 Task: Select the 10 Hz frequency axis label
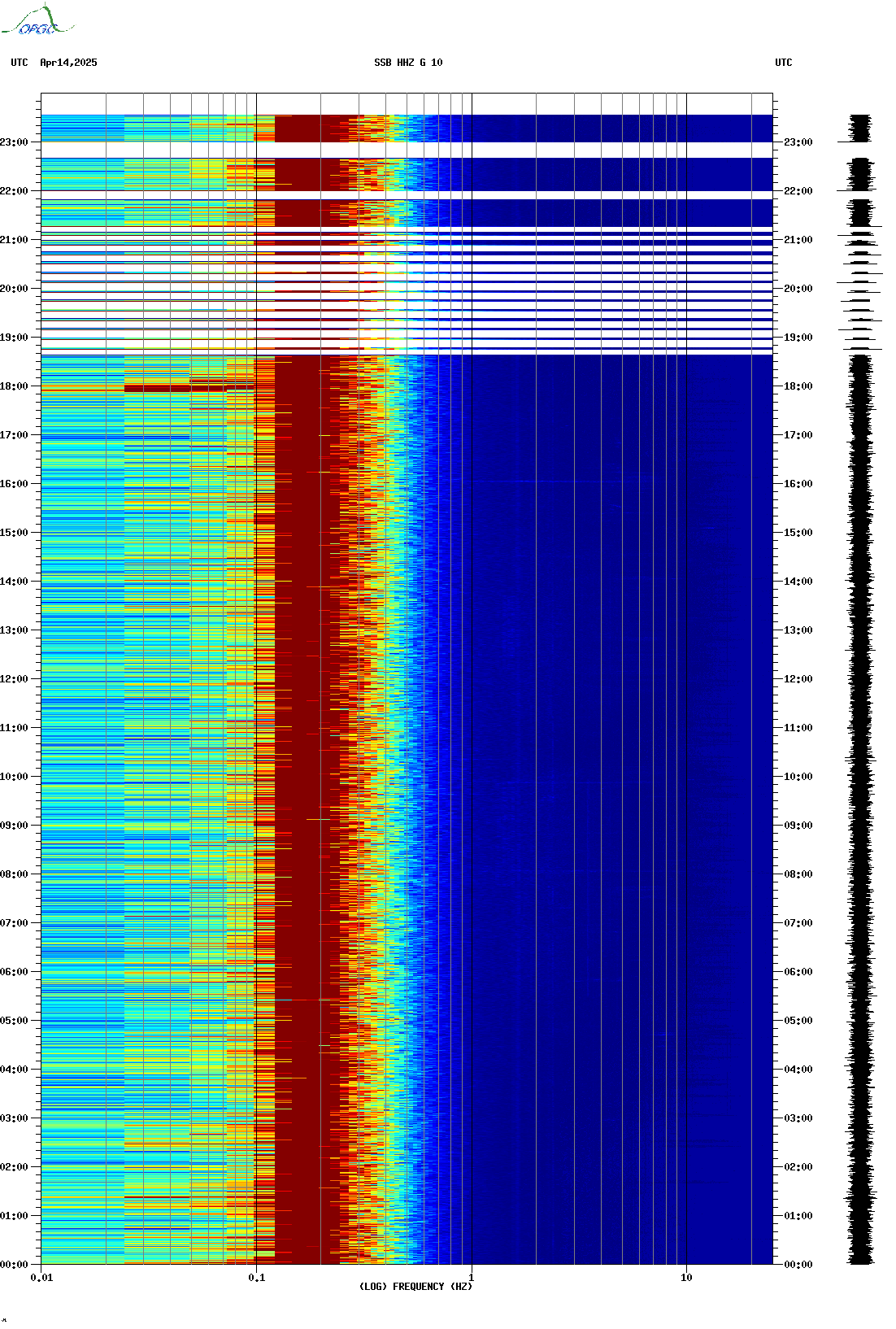coord(686,1278)
